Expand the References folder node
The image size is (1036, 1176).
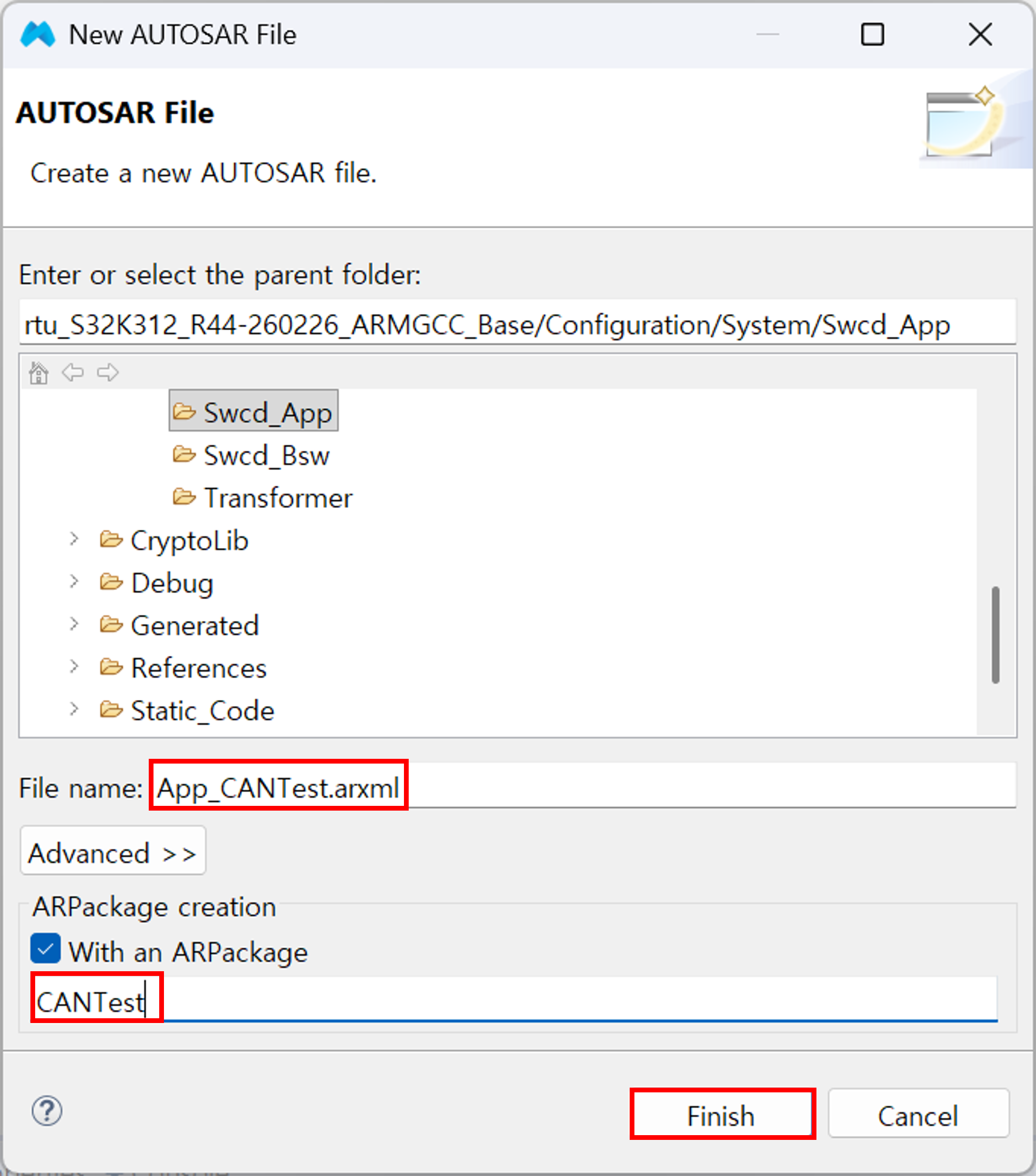pyautogui.click(x=74, y=667)
